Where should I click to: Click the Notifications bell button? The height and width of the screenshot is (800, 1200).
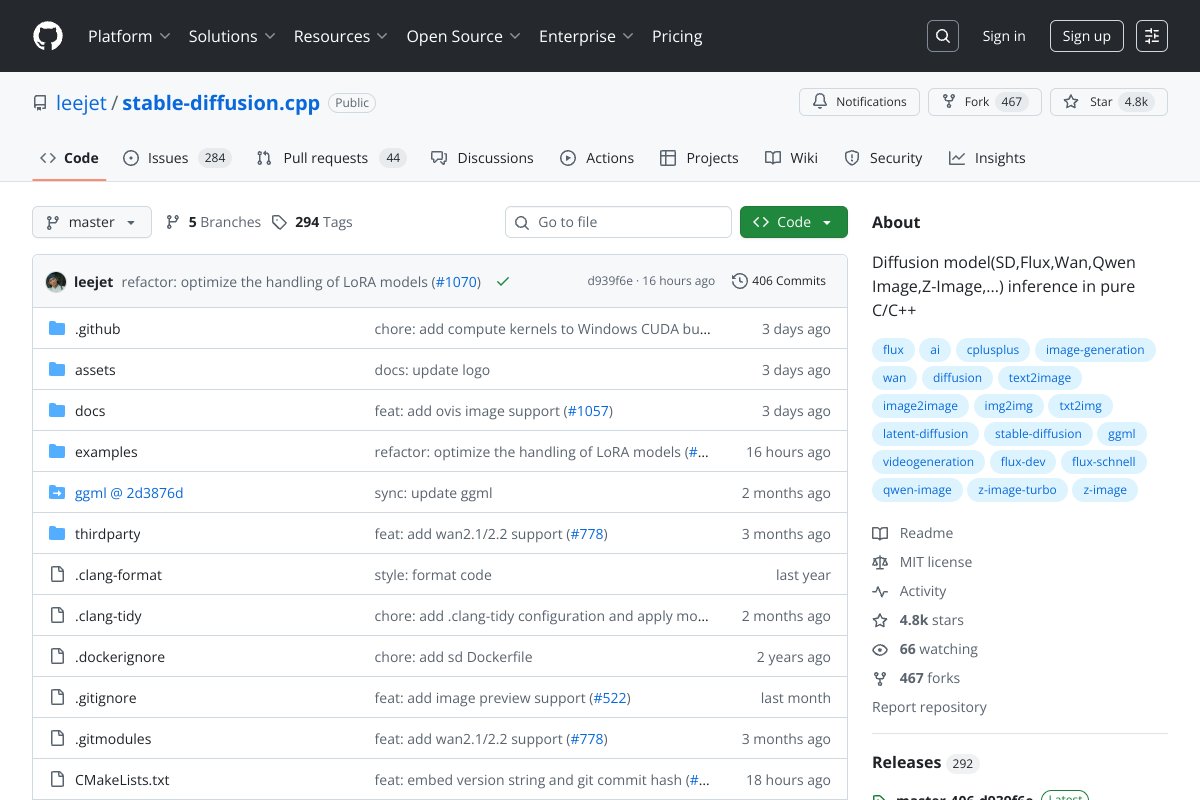tap(859, 102)
